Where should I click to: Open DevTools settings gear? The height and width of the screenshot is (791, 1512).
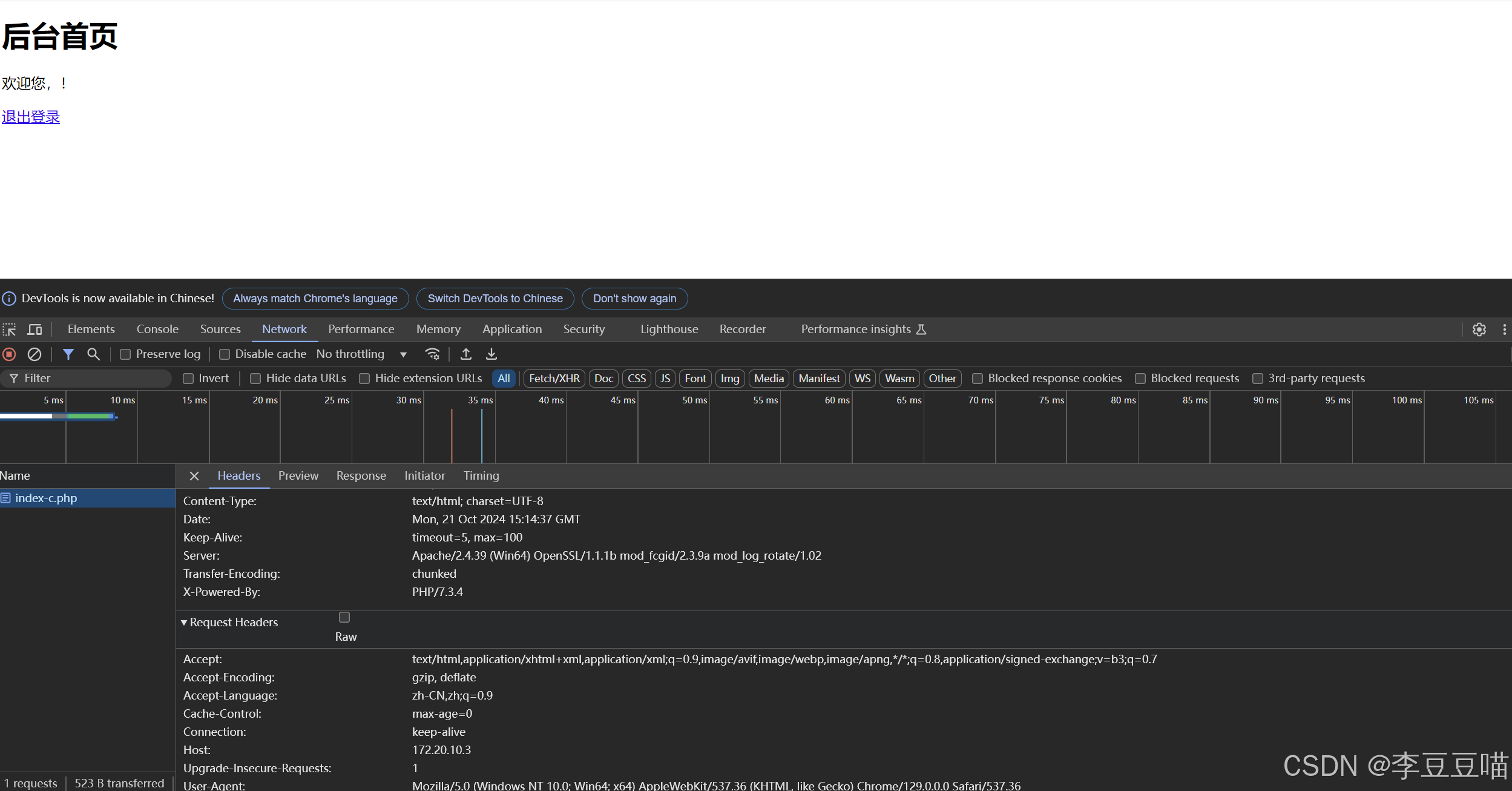point(1479,329)
